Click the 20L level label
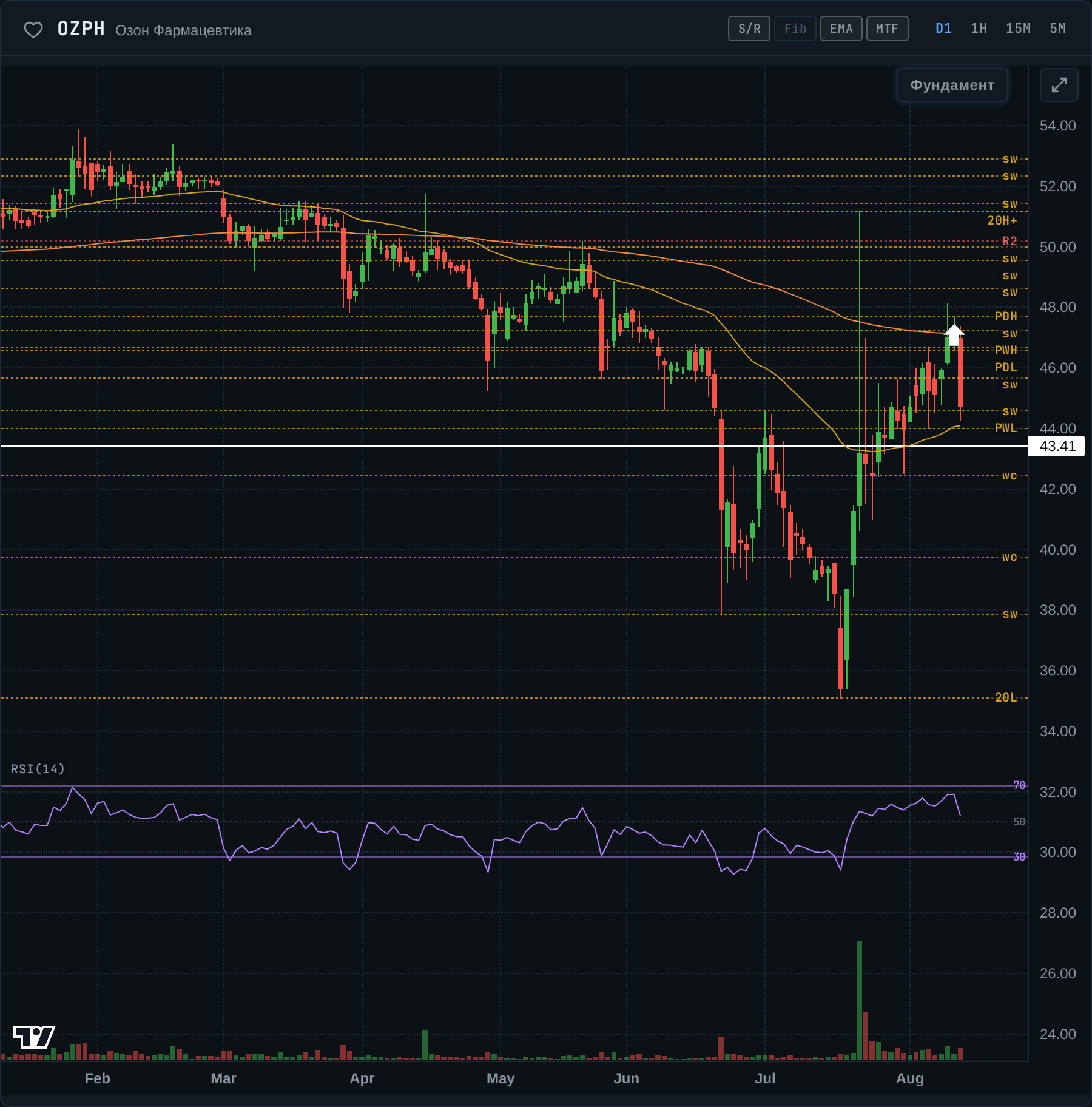1092x1107 pixels. tap(1006, 697)
